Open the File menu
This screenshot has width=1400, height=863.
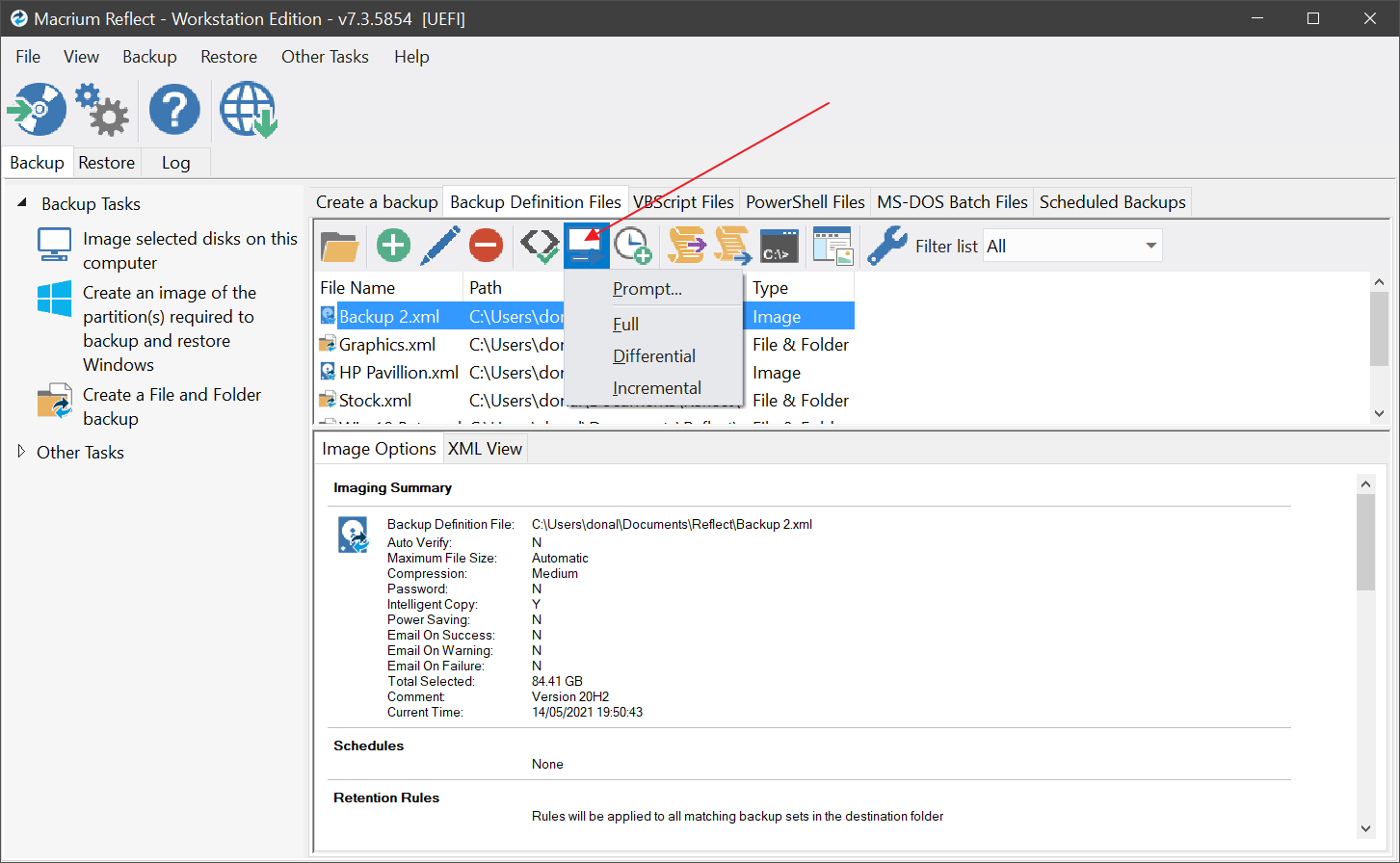(28, 57)
